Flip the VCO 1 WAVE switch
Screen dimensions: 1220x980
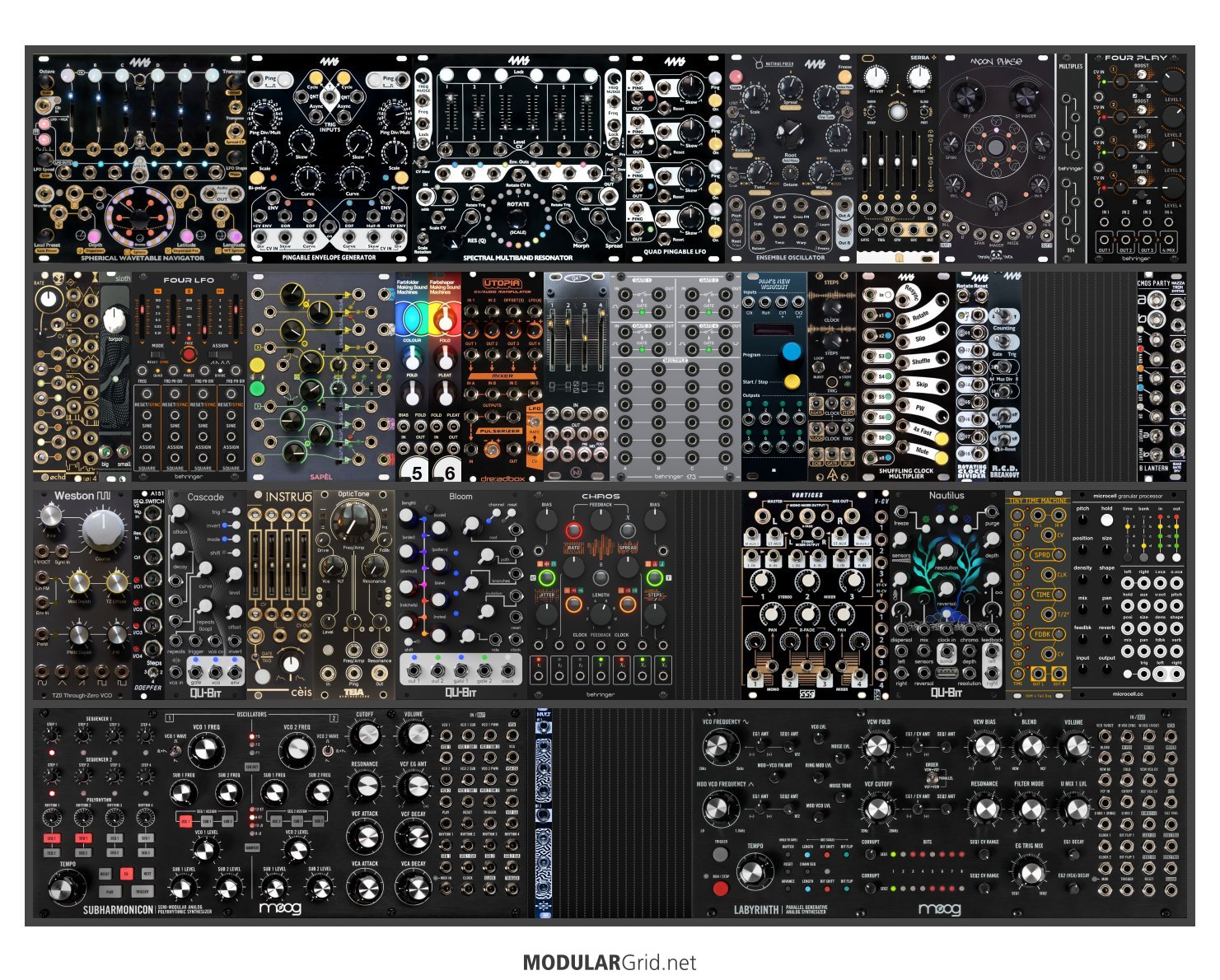click(175, 749)
